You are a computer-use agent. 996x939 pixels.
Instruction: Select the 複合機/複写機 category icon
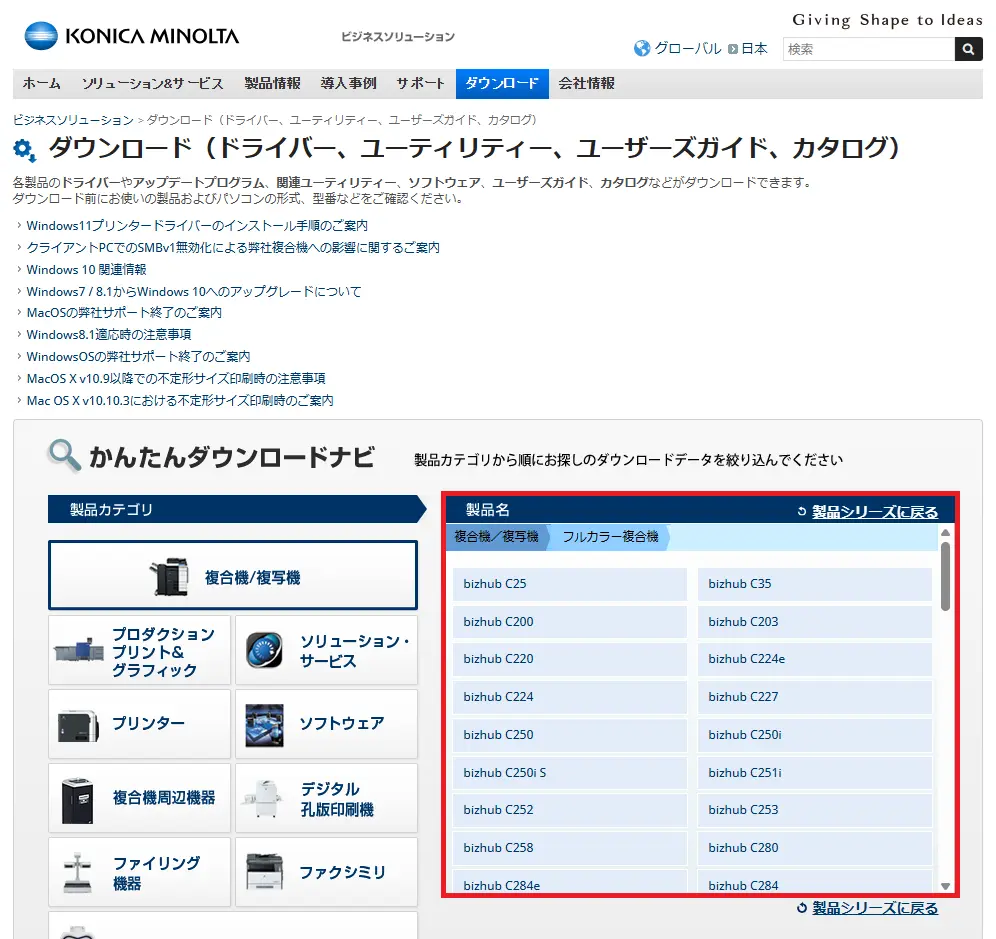pyautogui.click(x=168, y=577)
